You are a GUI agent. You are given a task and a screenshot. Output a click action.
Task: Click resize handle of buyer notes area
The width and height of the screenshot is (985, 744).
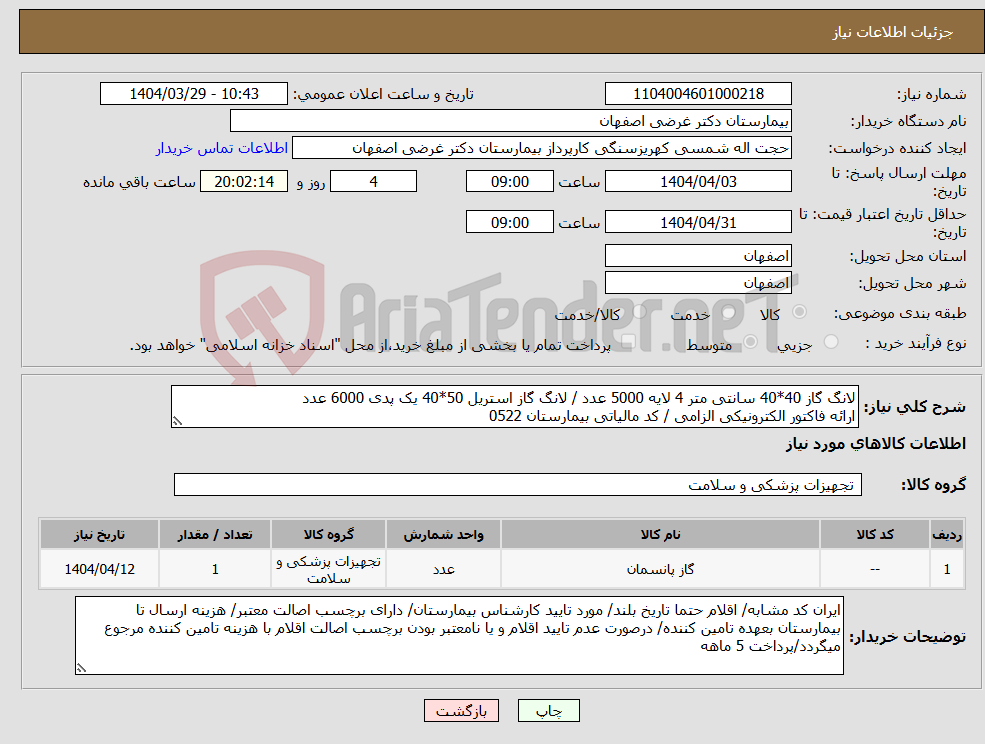[81, 669]
